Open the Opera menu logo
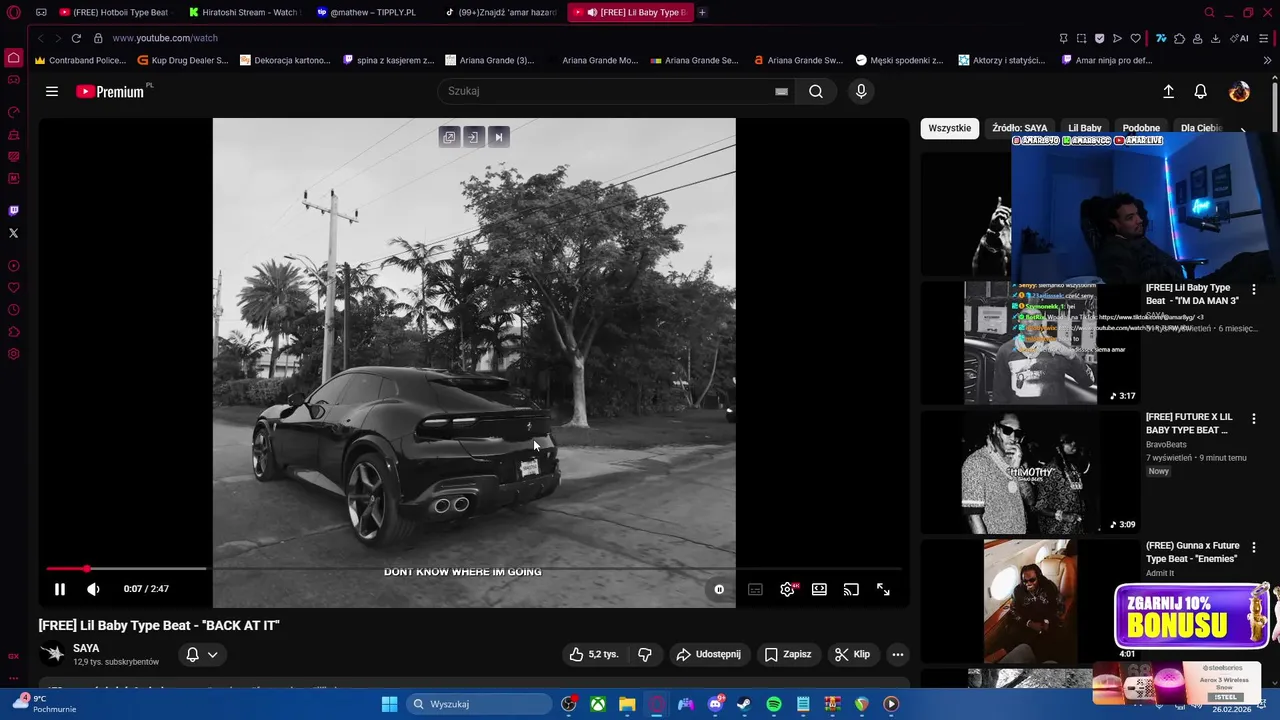This screenshot has height=720, width=1280. [13, 12]
